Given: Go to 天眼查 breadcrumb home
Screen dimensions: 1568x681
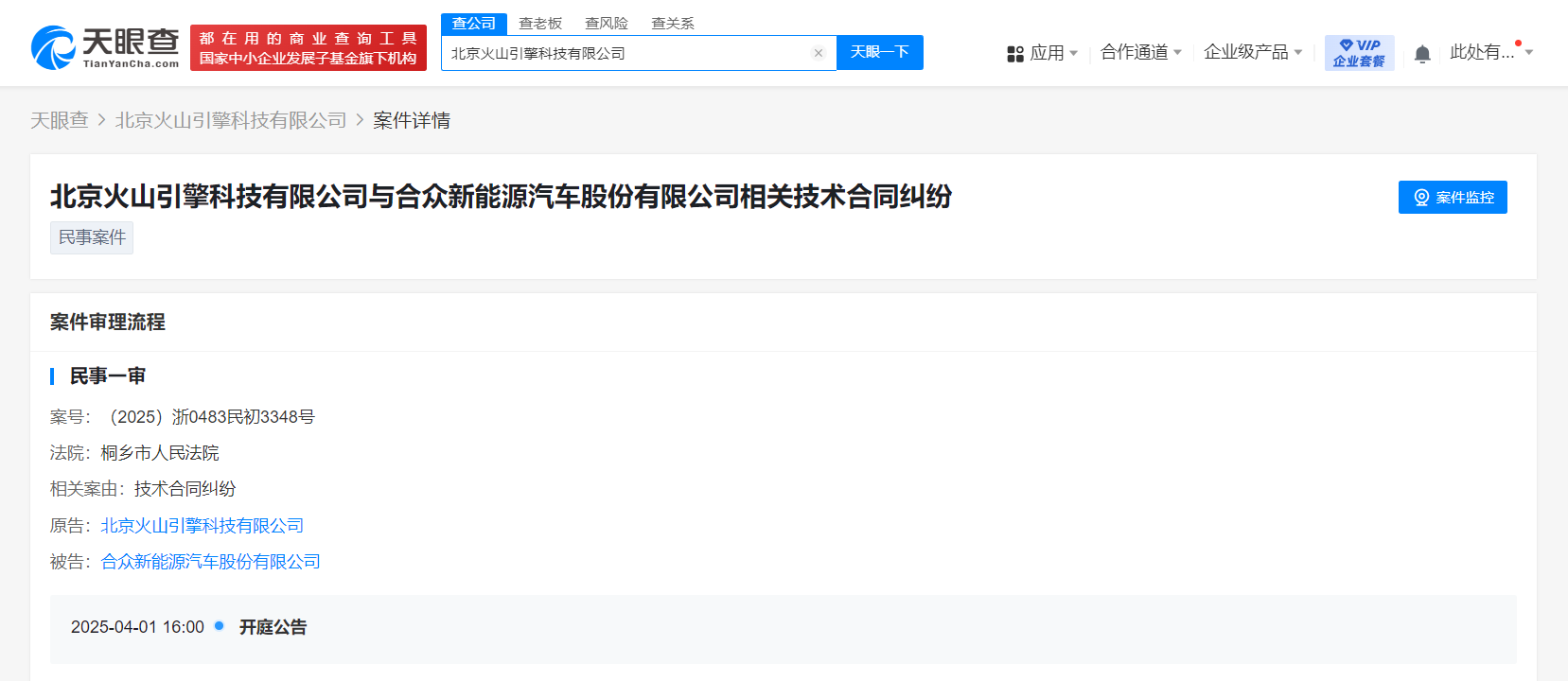Looking at the screenshot, I should pyautogui.click(x=60, y=120).
